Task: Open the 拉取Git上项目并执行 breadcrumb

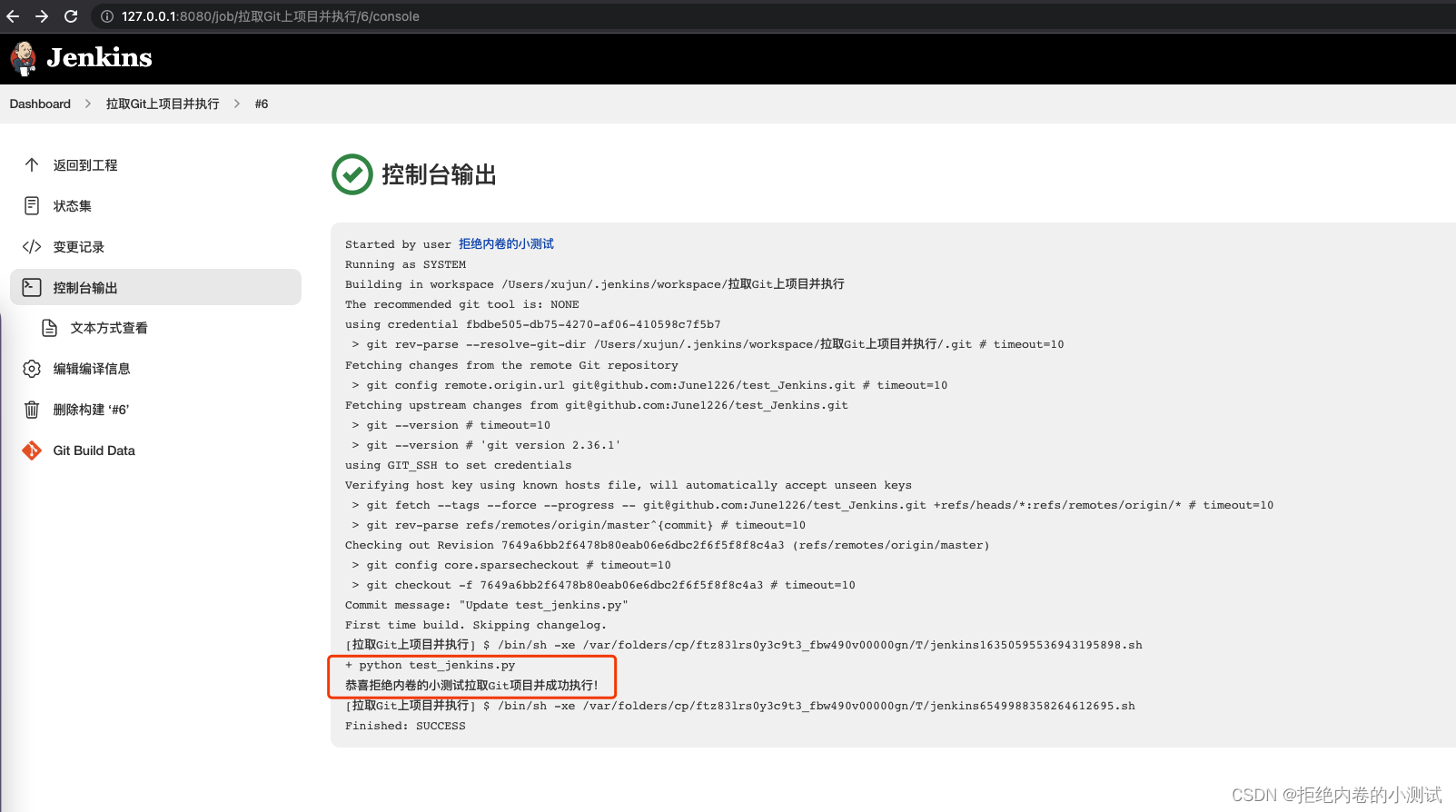Action: 163,104
